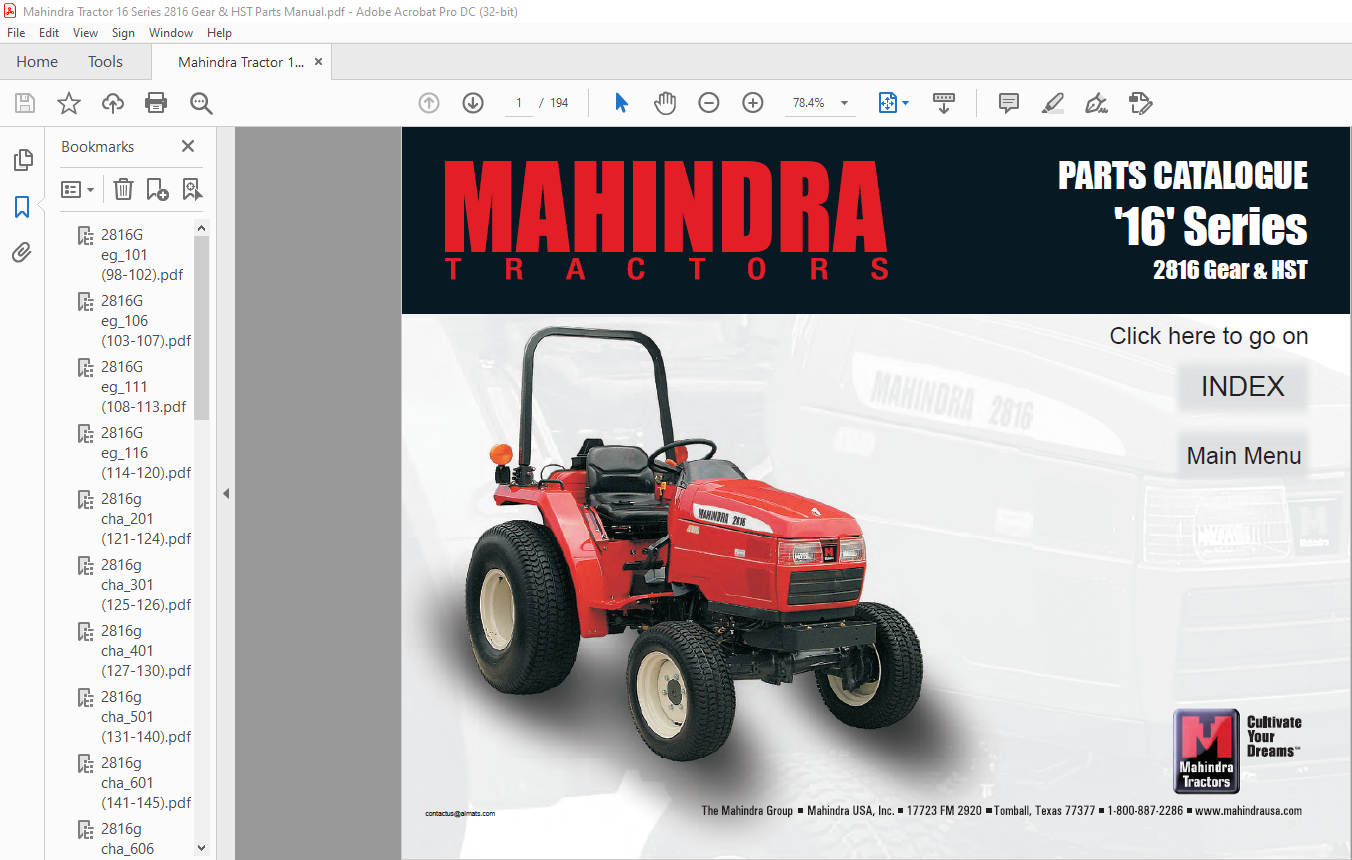Image resolution: width=1352 pixels, height=860 pixels.
Task: Print the document with printer icon
Action: [156, 103]
